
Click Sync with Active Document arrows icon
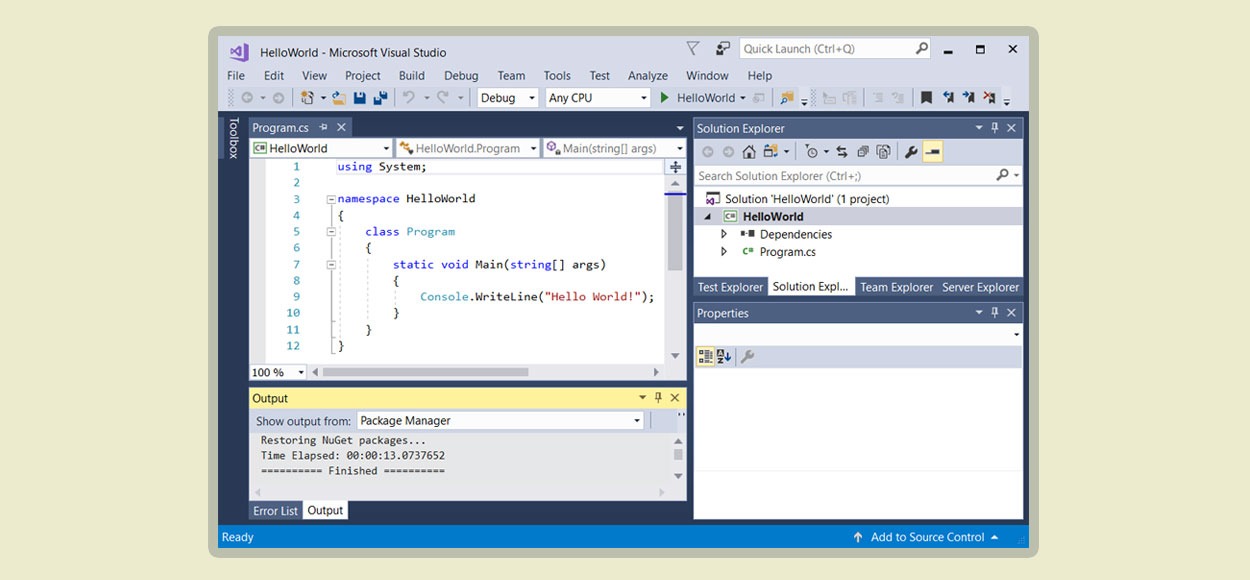point(842,152)
